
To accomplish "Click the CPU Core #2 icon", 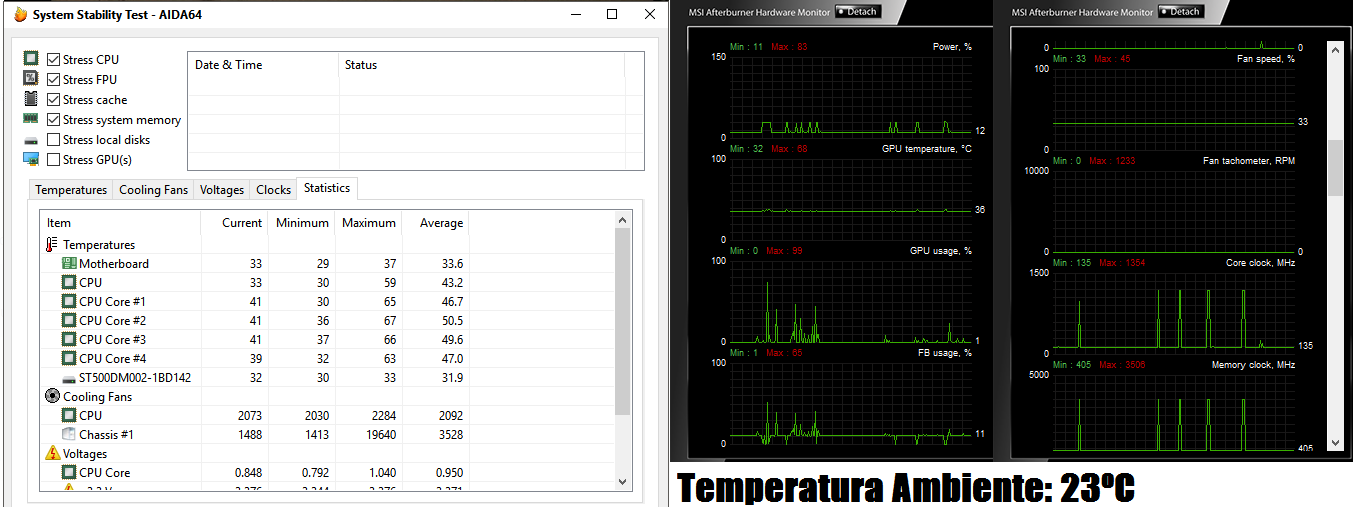I will 69,321.
